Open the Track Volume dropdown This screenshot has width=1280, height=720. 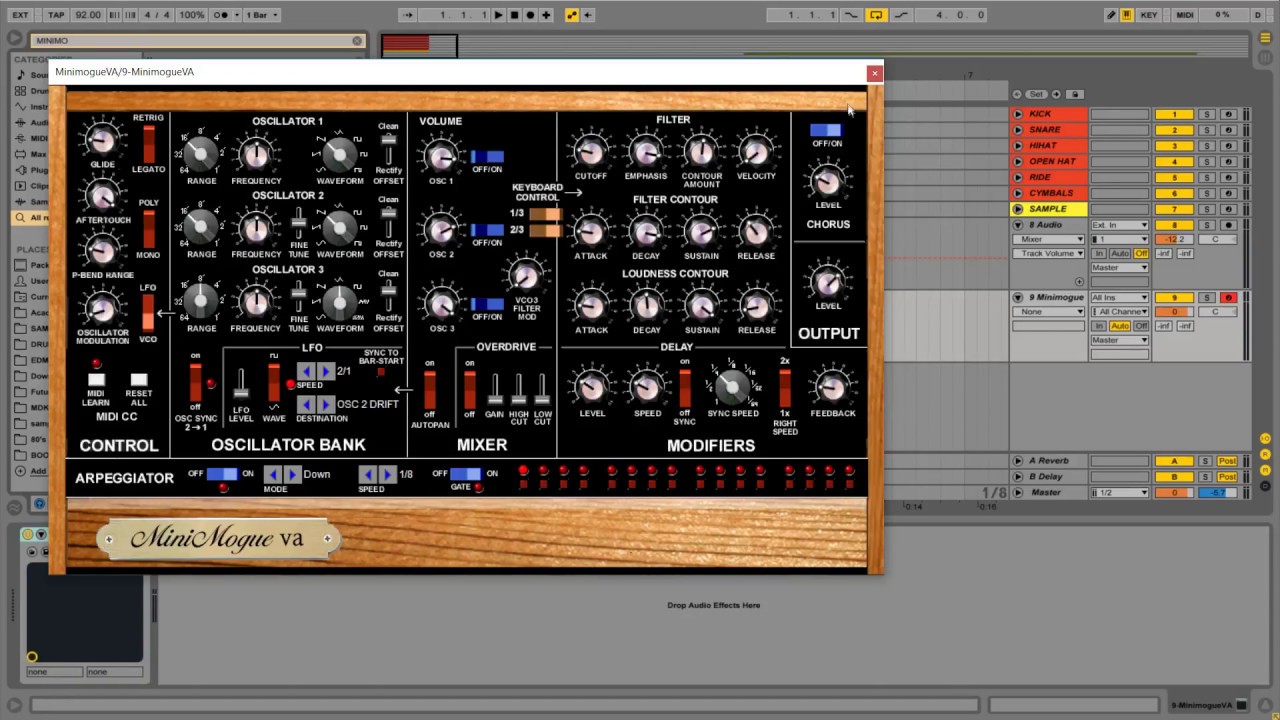click(1049, 253)
